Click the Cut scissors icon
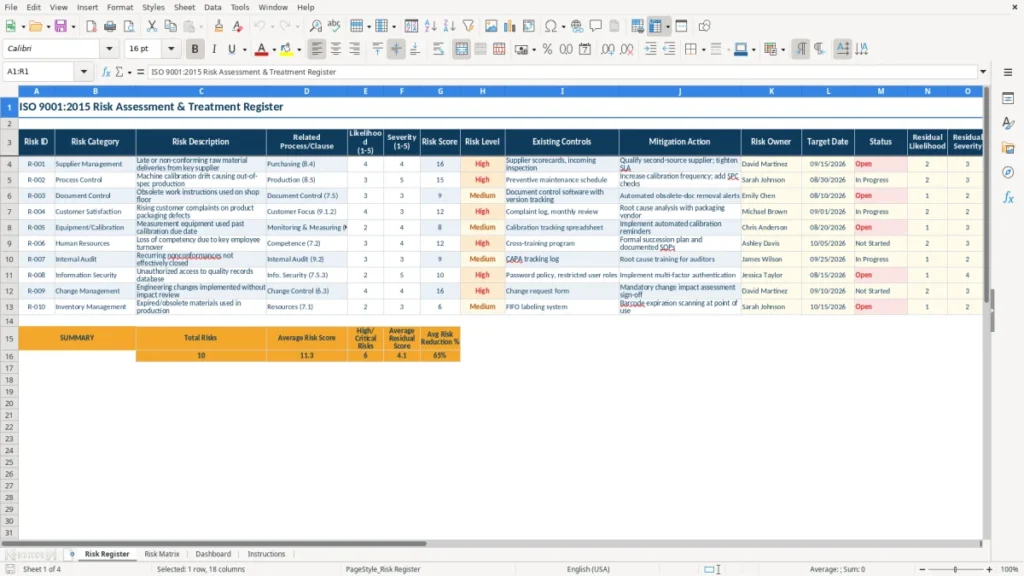This screenshot has width=1024, height=576. coord(152,26)
